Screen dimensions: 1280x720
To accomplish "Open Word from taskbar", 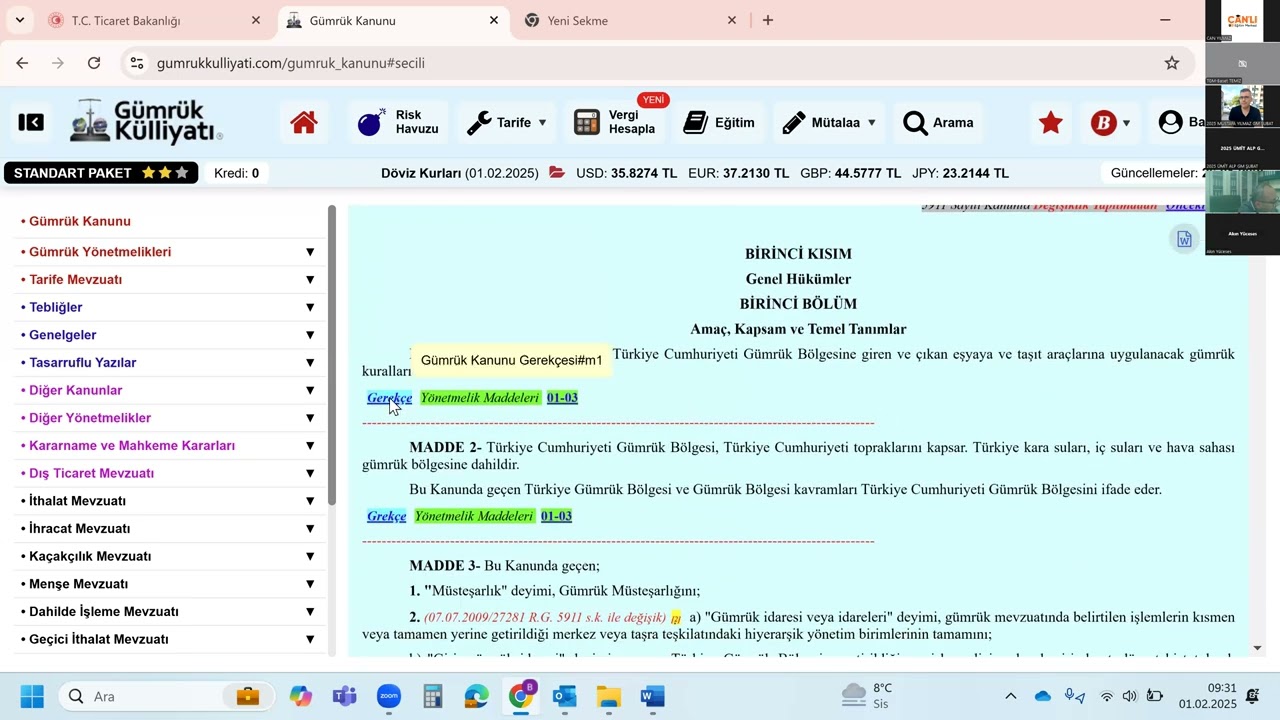I will click(653, 696).
